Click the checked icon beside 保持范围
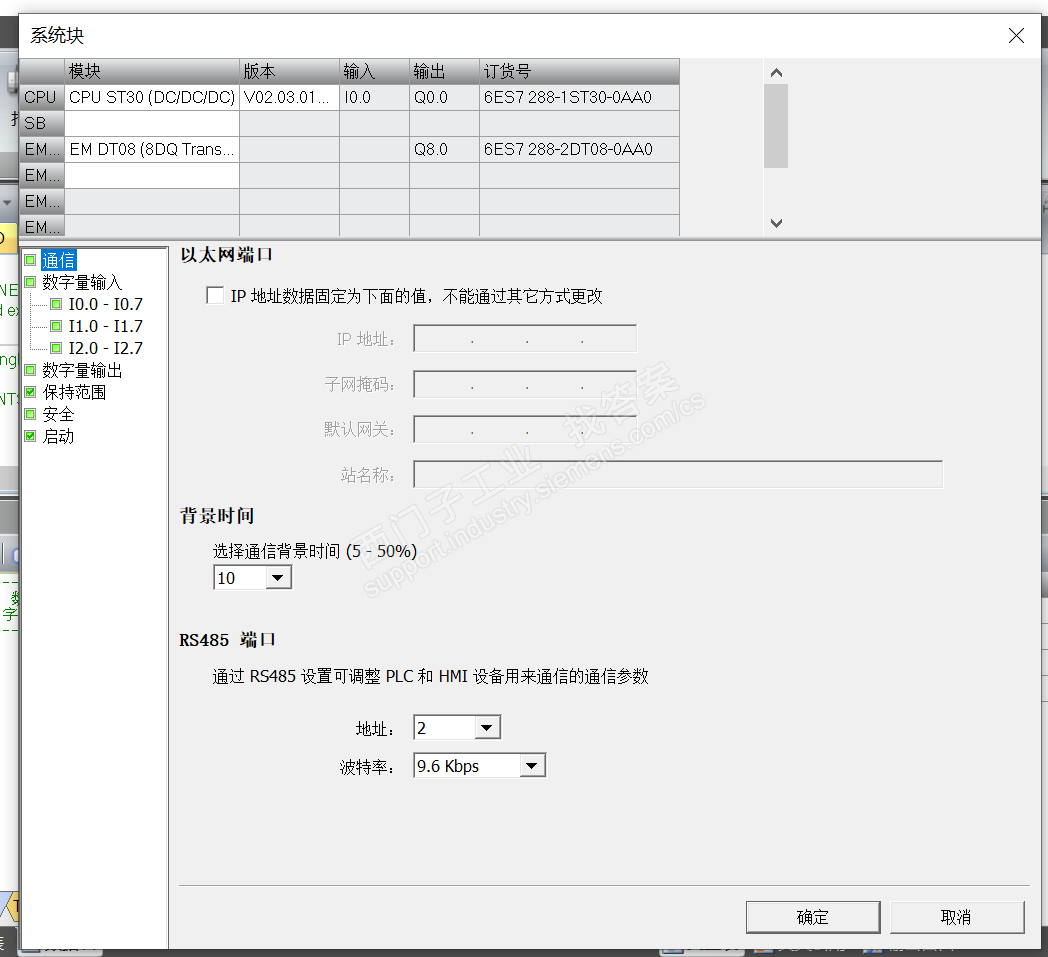Screen dimensions: 1048x957 coord(30,392)
